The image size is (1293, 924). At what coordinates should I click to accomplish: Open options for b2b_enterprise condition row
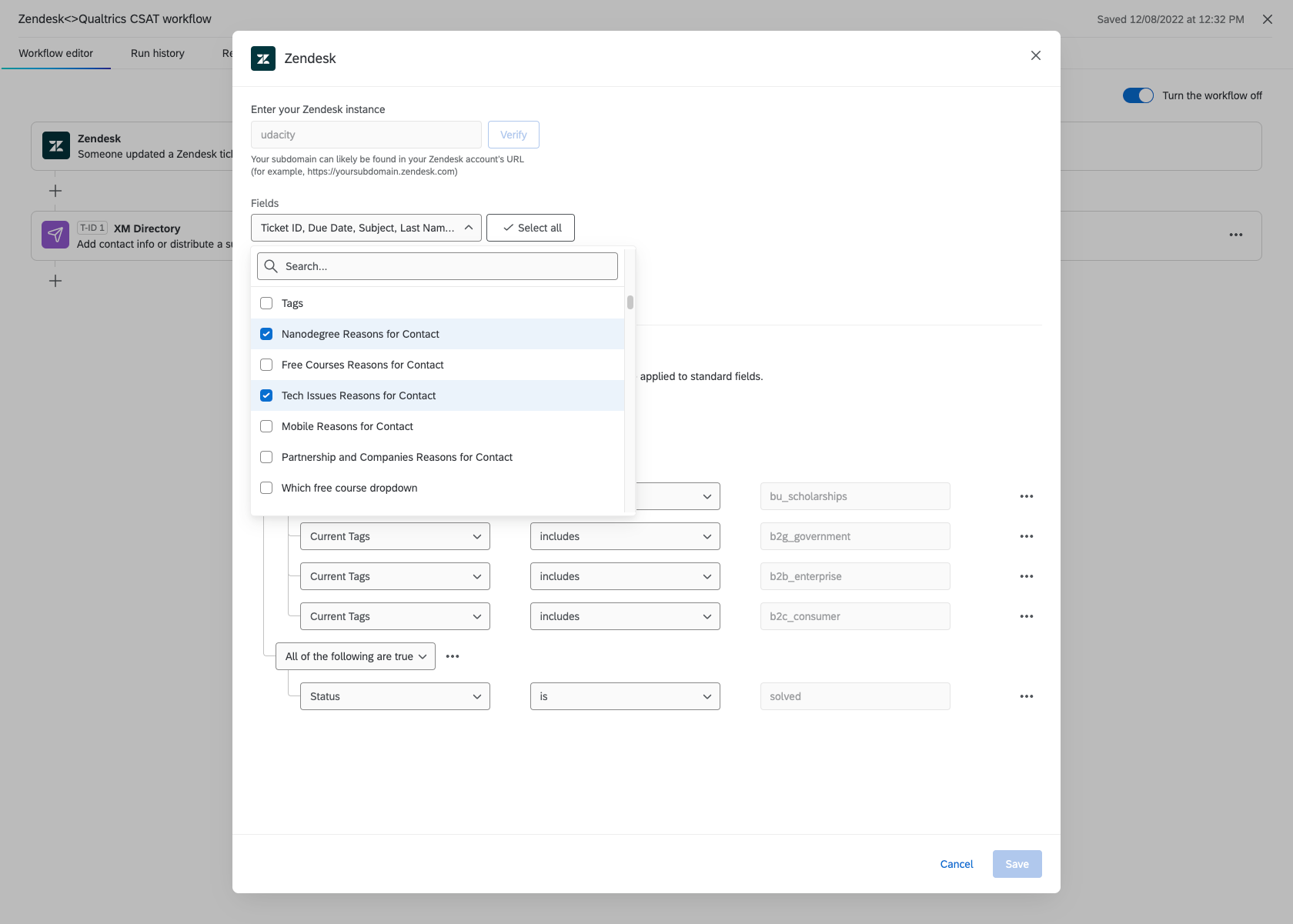(x=1027, y=576)
